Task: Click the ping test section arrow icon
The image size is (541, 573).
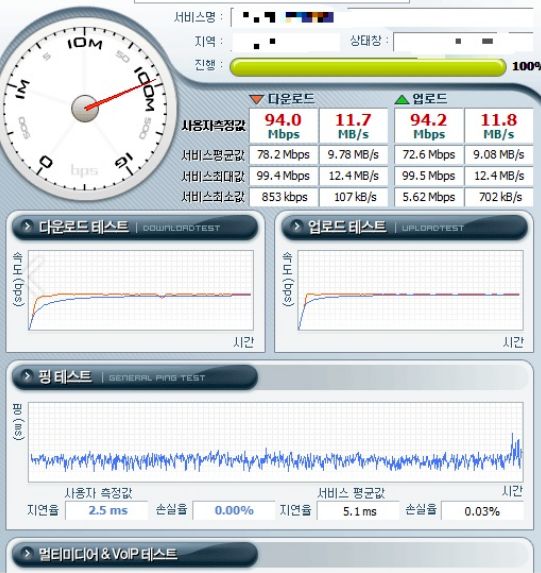Action: click(27, 376)
